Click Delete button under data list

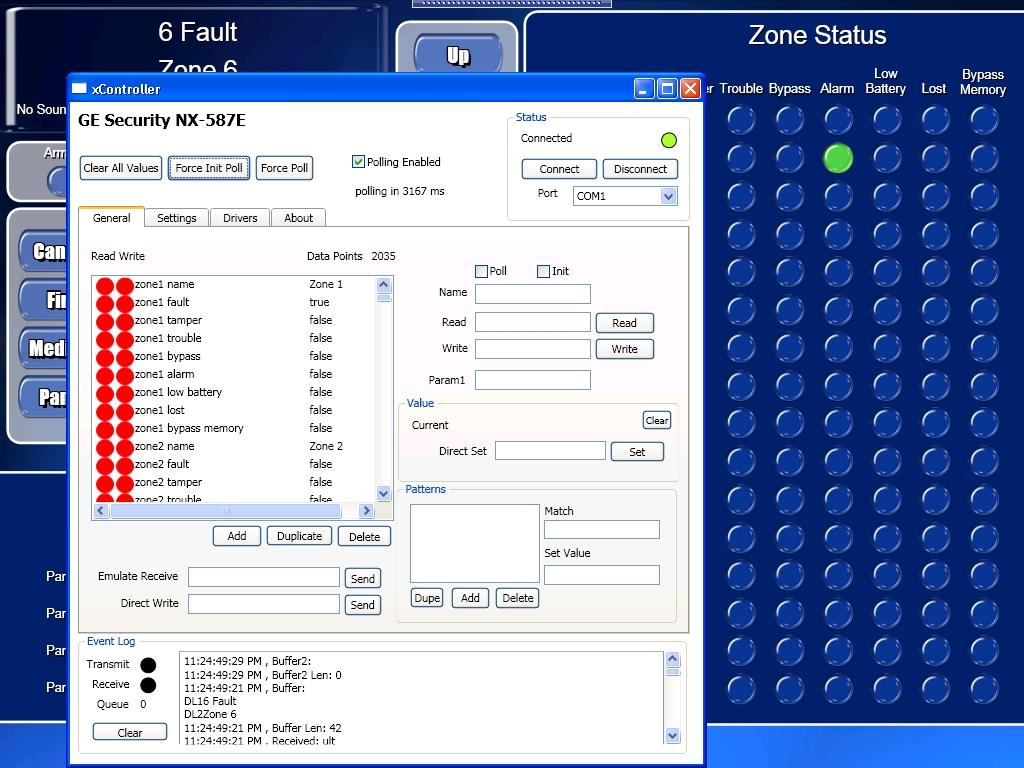364,536
